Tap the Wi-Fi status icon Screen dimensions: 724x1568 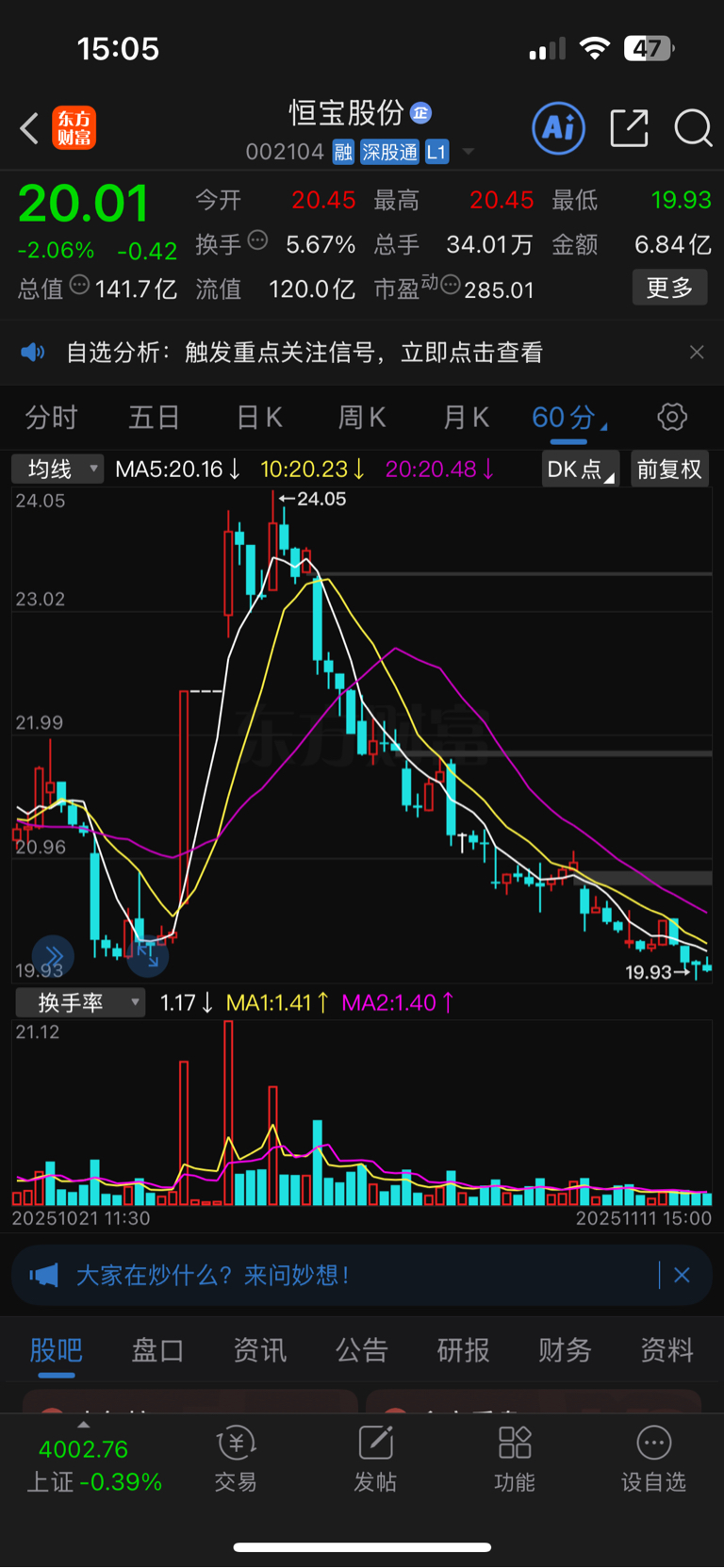594,48
